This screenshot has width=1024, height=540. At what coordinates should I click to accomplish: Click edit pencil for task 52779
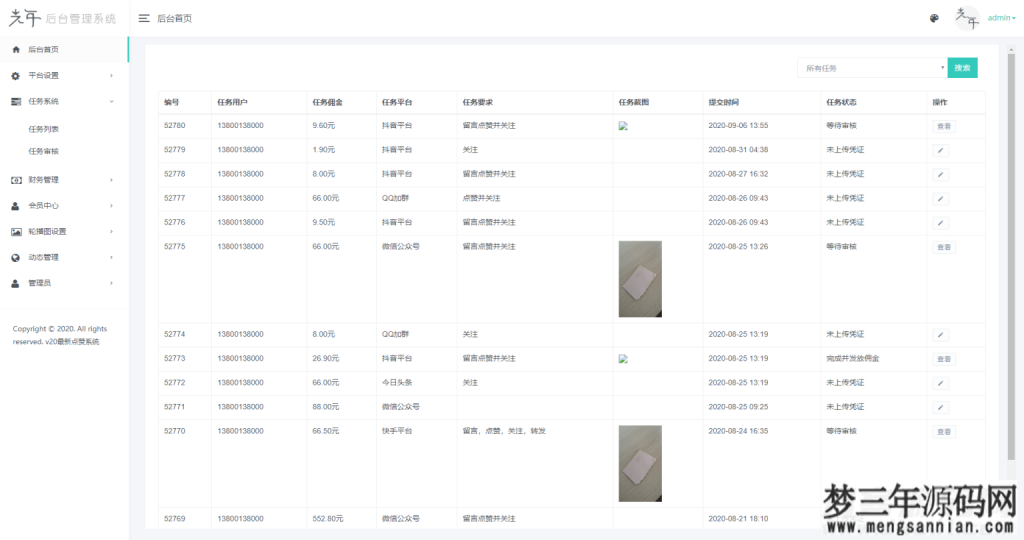pos(940,150)
